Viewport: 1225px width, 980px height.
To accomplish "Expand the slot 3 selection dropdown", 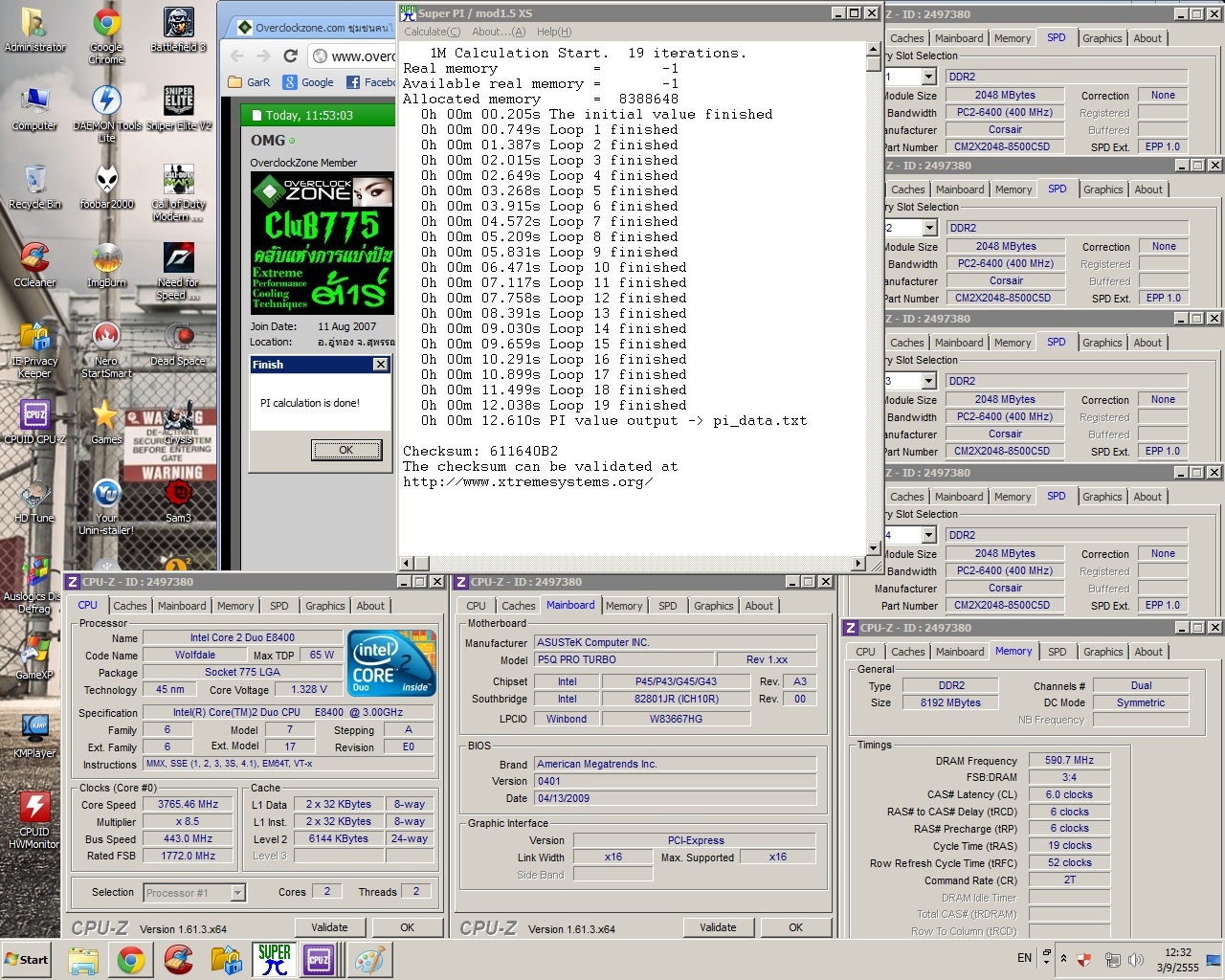I will (x=929, y=381).
